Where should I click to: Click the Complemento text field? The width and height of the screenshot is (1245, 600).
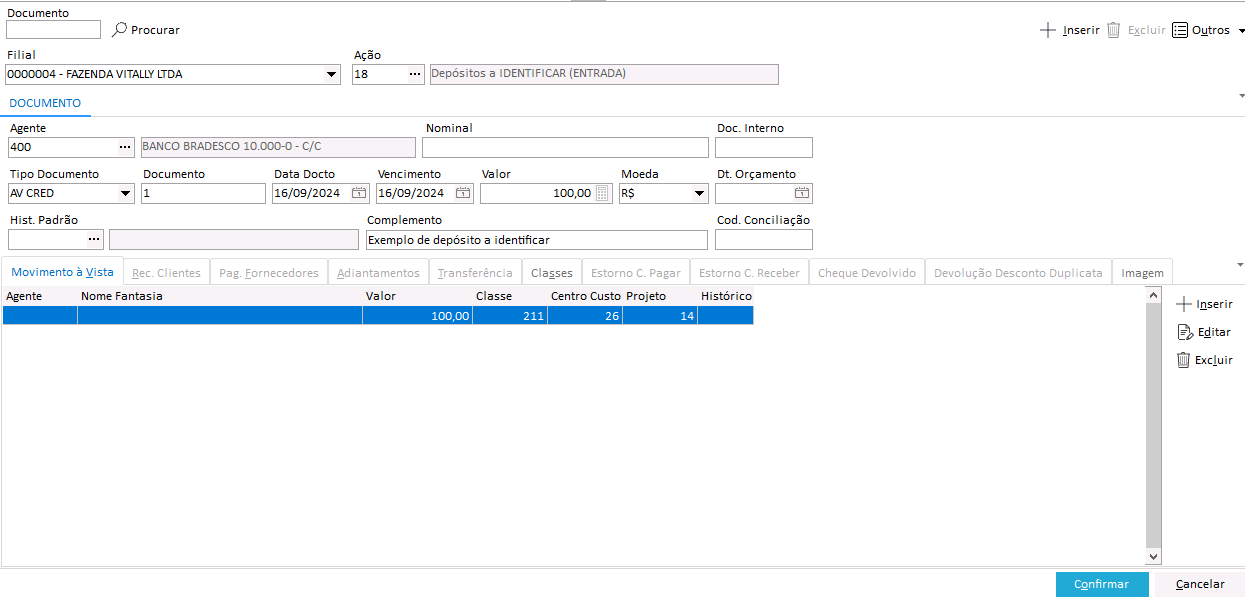pyautogui.click(x=536, y=239)
